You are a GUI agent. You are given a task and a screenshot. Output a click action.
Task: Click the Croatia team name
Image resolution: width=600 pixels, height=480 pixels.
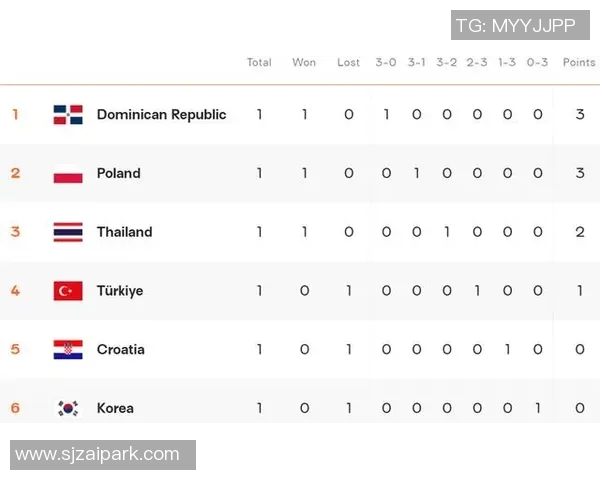120,349
